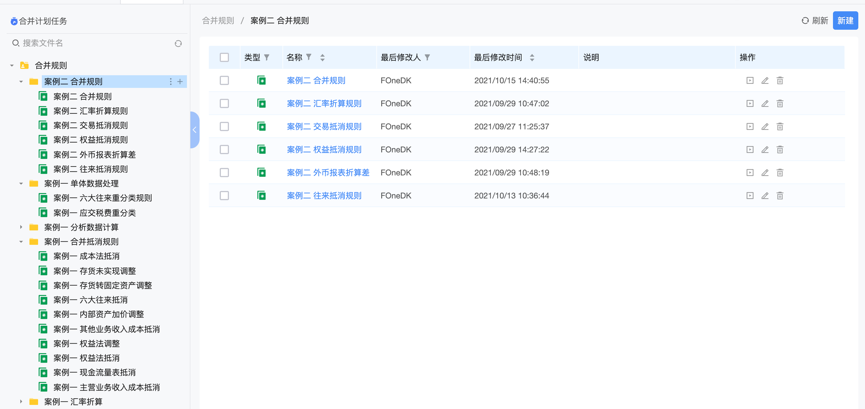Click copy icon for 案例二 合并规则 row
Image resolution: width=865 pixels, height=409 pixels.
tap(750, 81)
